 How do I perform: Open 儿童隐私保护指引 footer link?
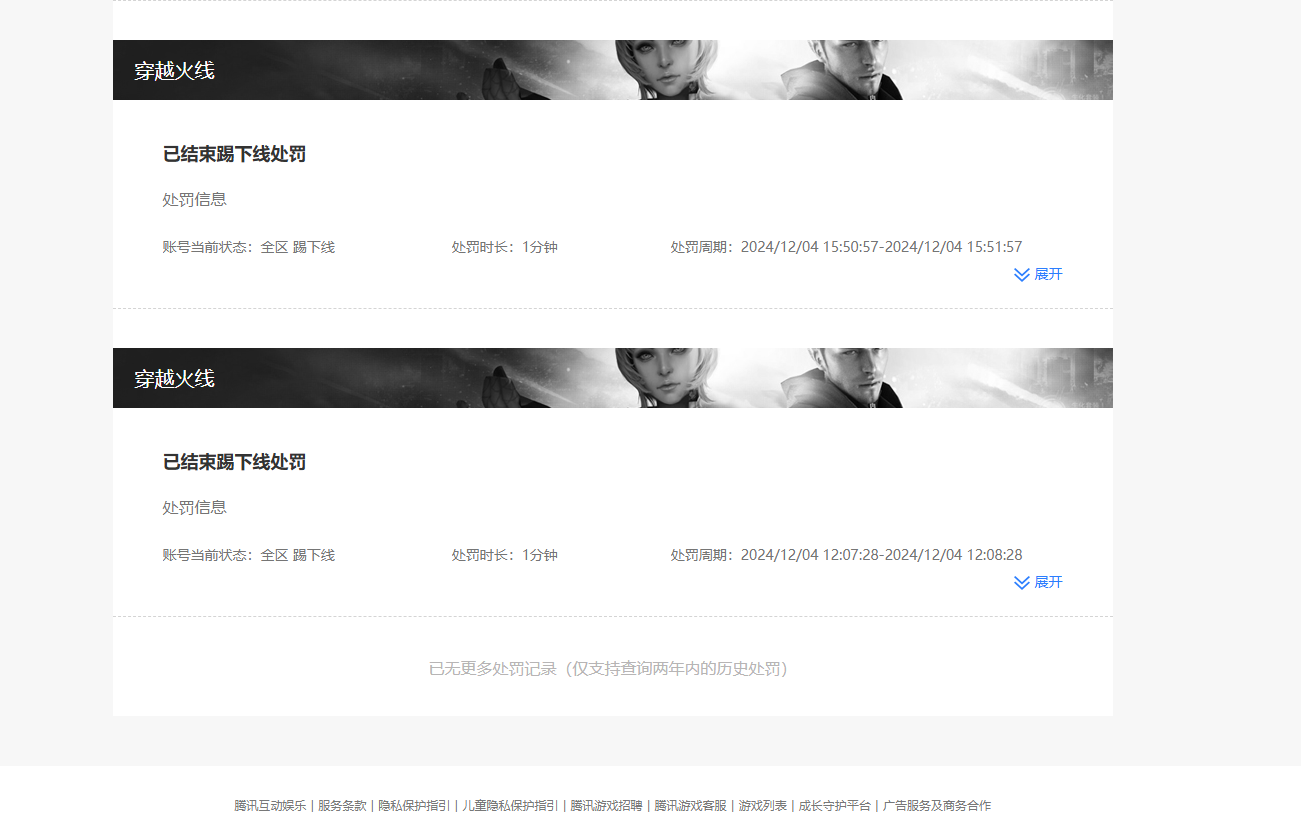click(x=510, y=805)
